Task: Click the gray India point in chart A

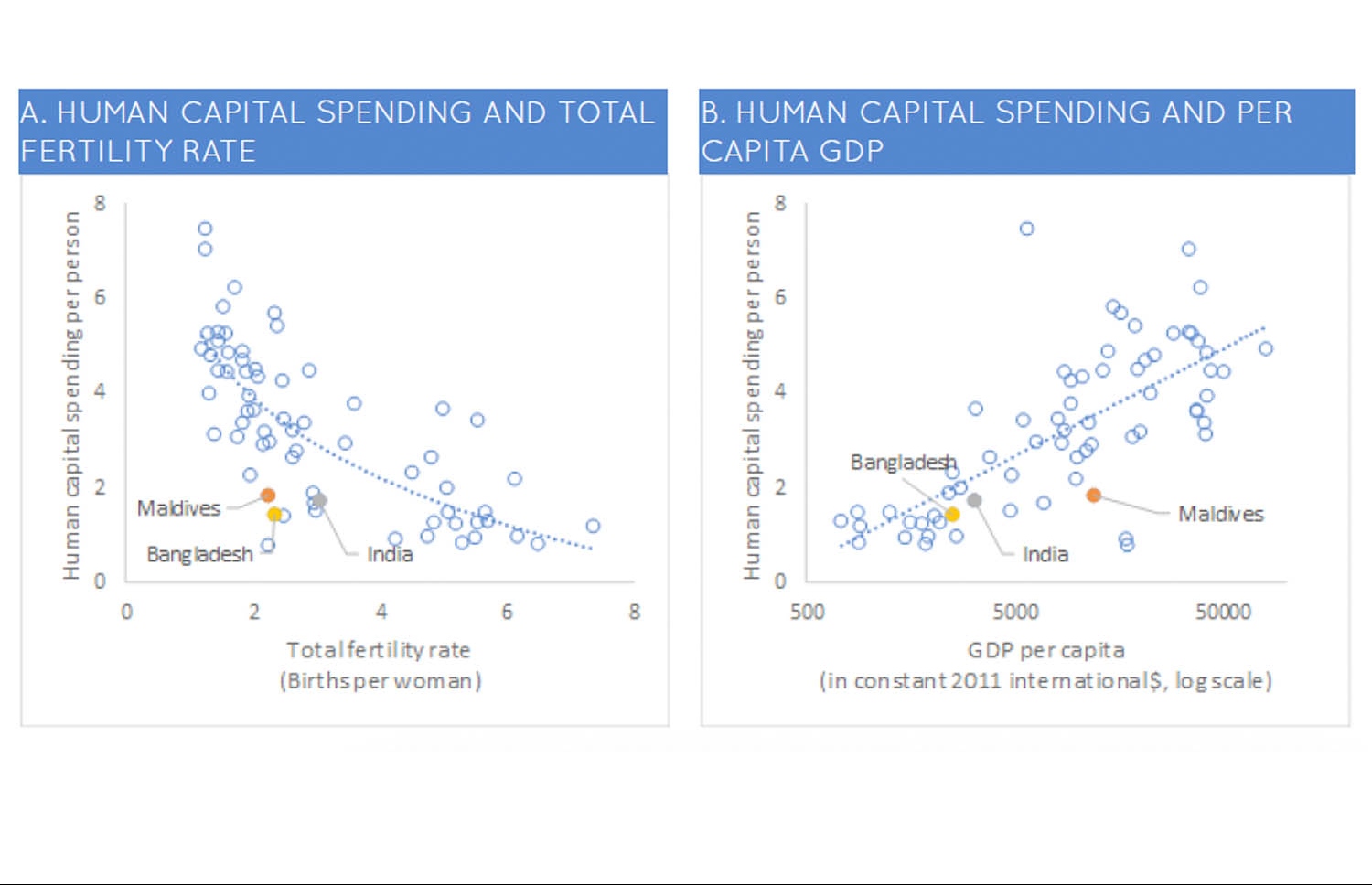Action: click(x=319, y=500)
